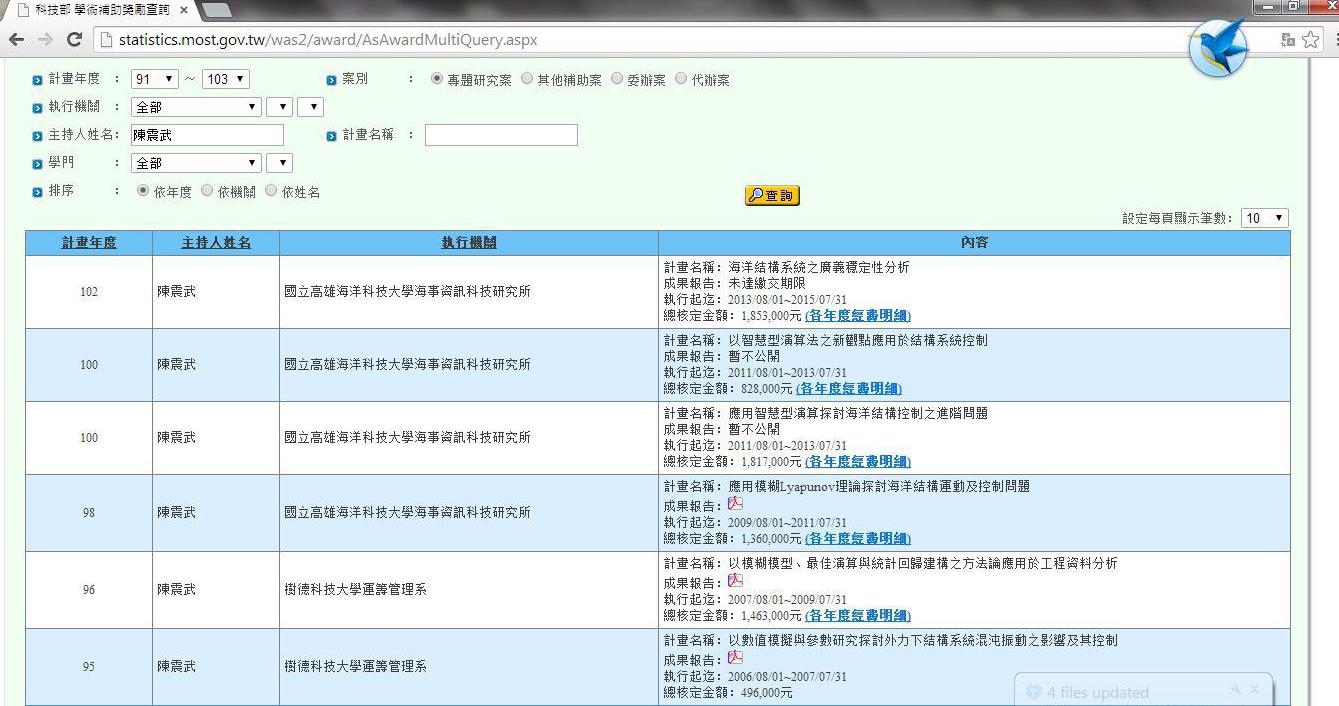Image resolution: width=1339 pixels, height=706 pixels.
Task: Open 各年度經費明細 link for year 102 project
Action: click(x=857, y=316)
